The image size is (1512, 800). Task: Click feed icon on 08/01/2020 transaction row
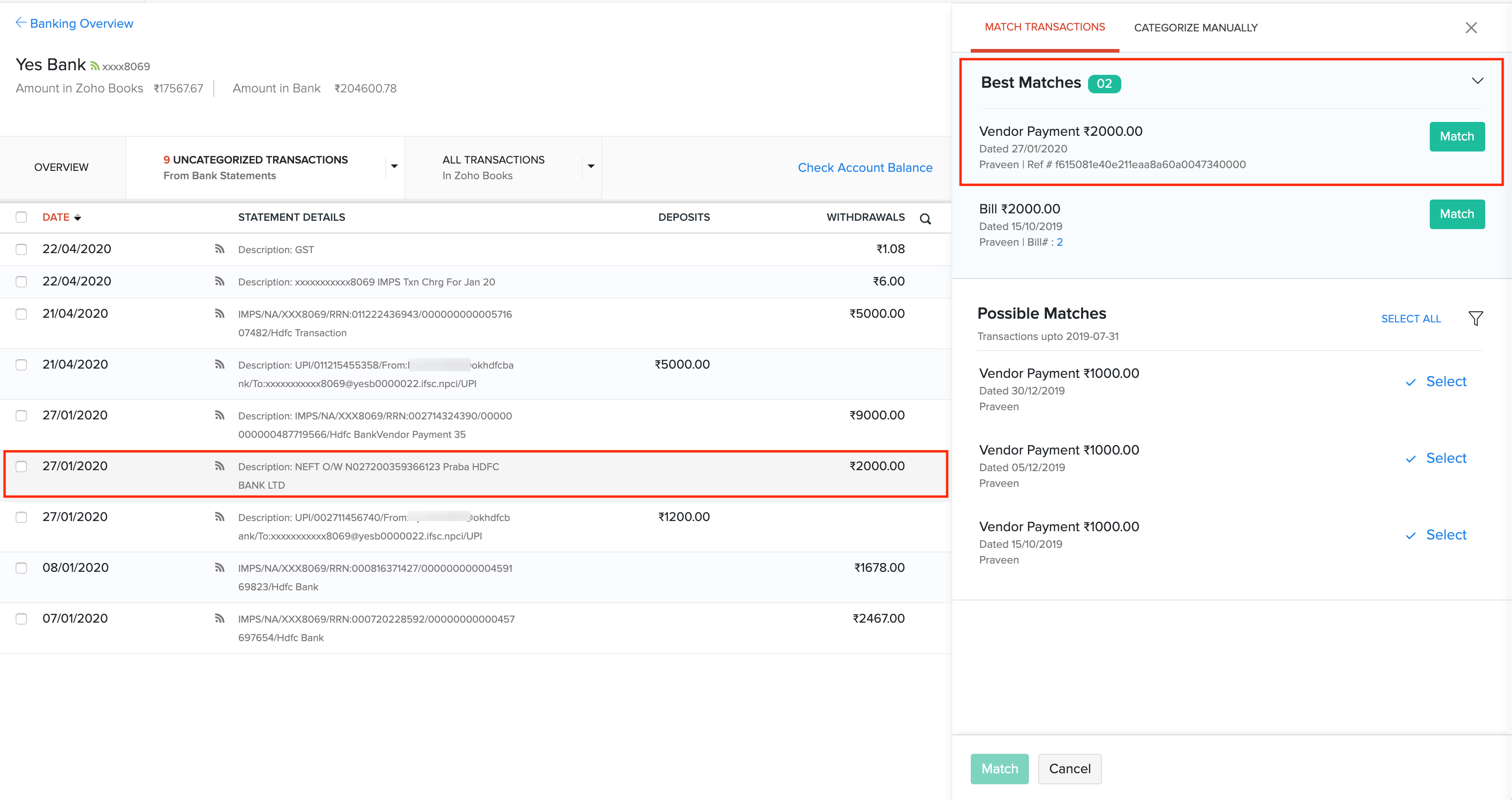[x=219, y=568]
